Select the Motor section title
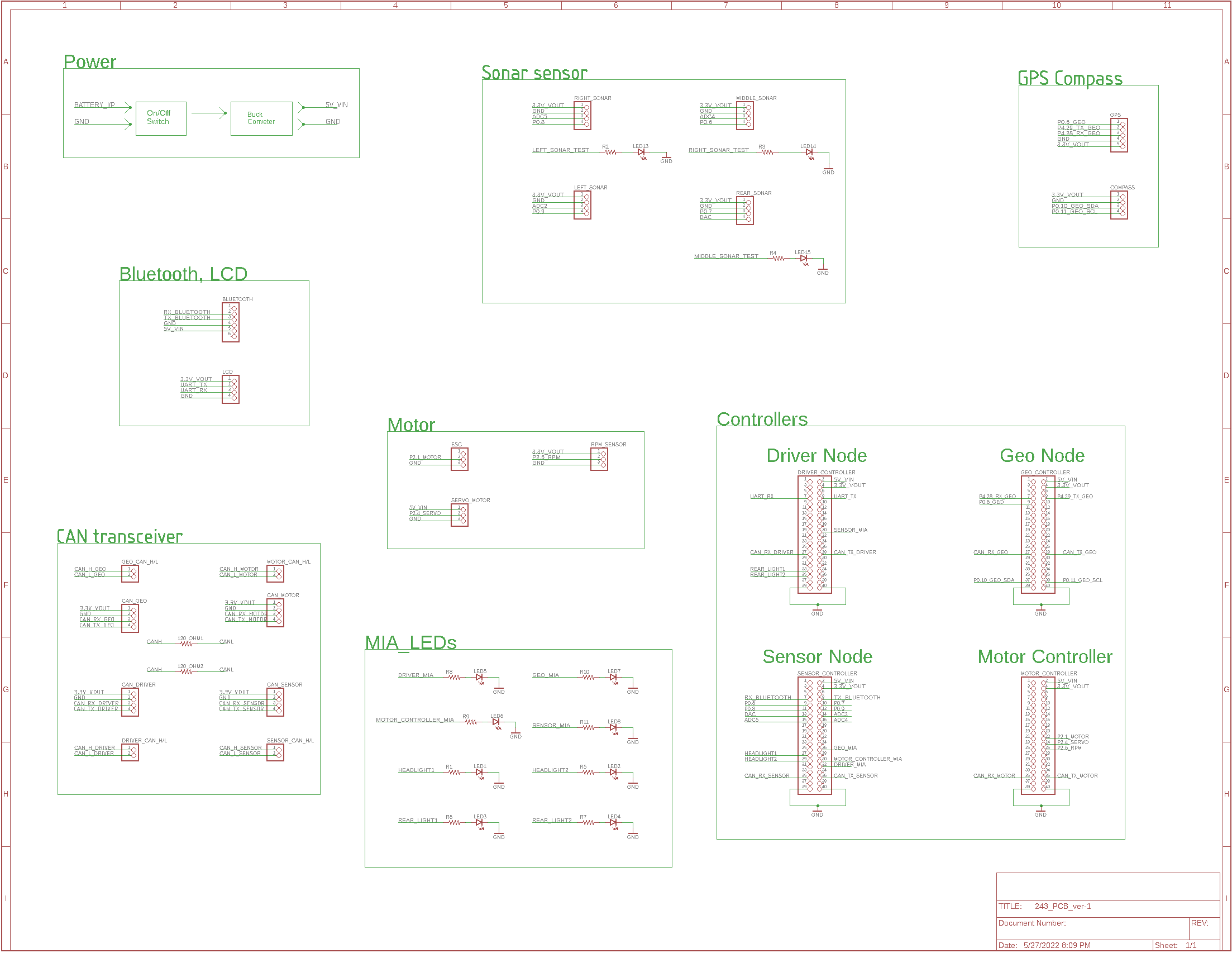1232x953 pixels. [411, 425]
